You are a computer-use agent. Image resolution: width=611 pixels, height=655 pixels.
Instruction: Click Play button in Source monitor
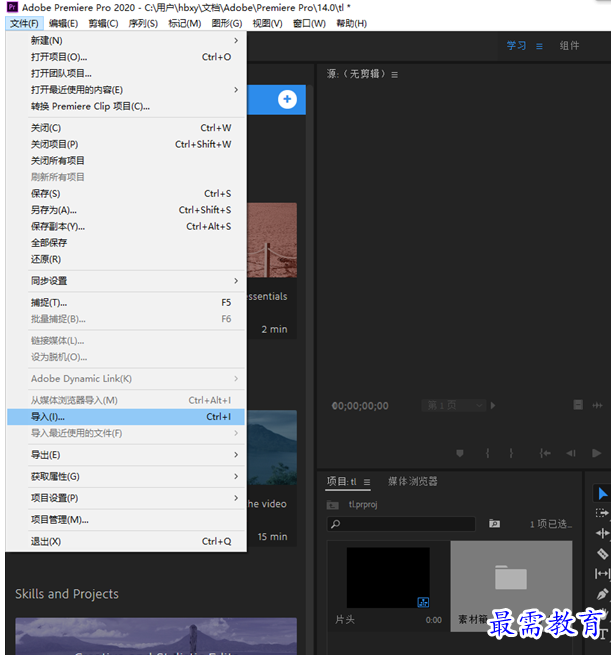597,453
